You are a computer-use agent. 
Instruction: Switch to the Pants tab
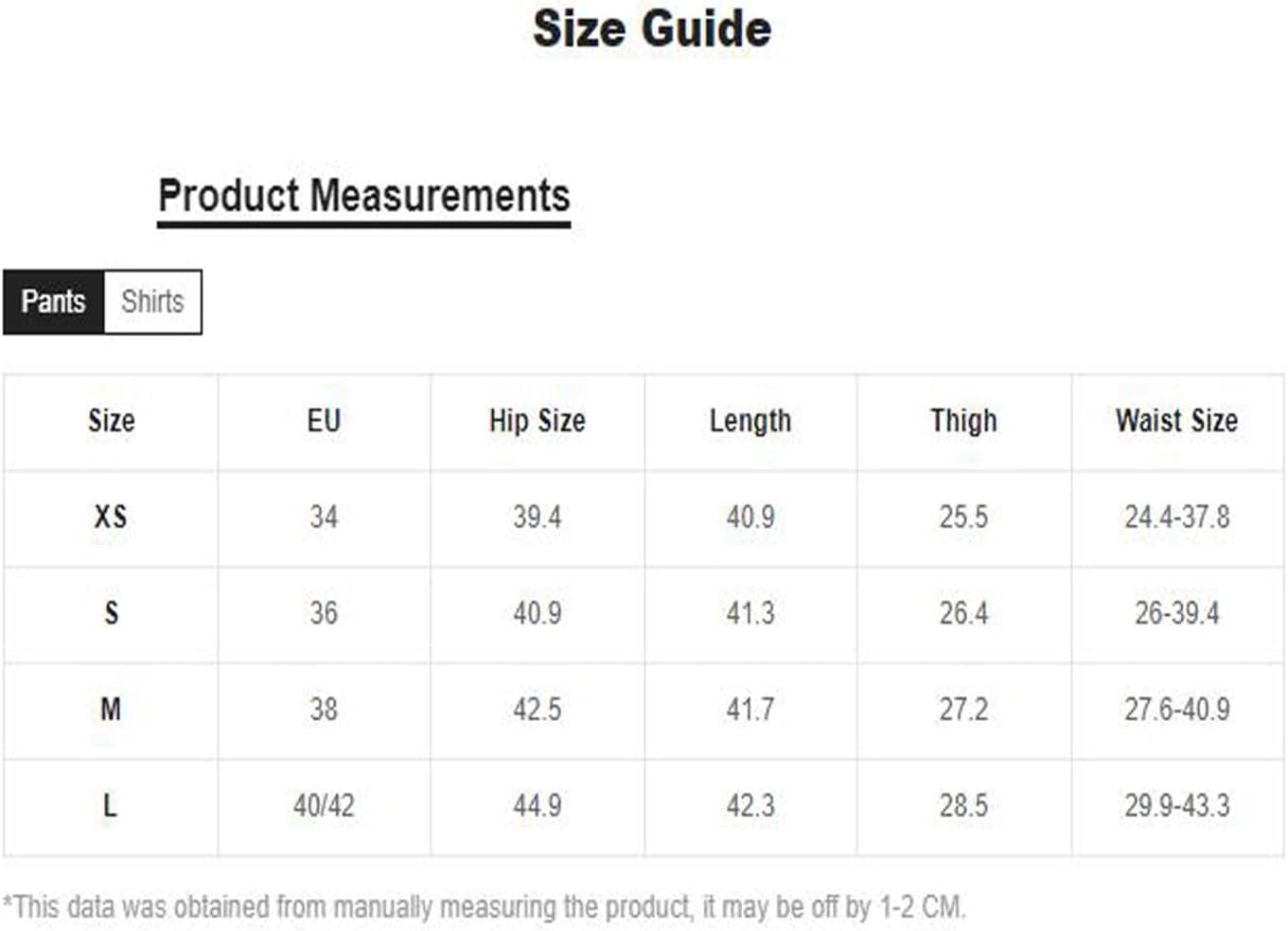(53, 302)
